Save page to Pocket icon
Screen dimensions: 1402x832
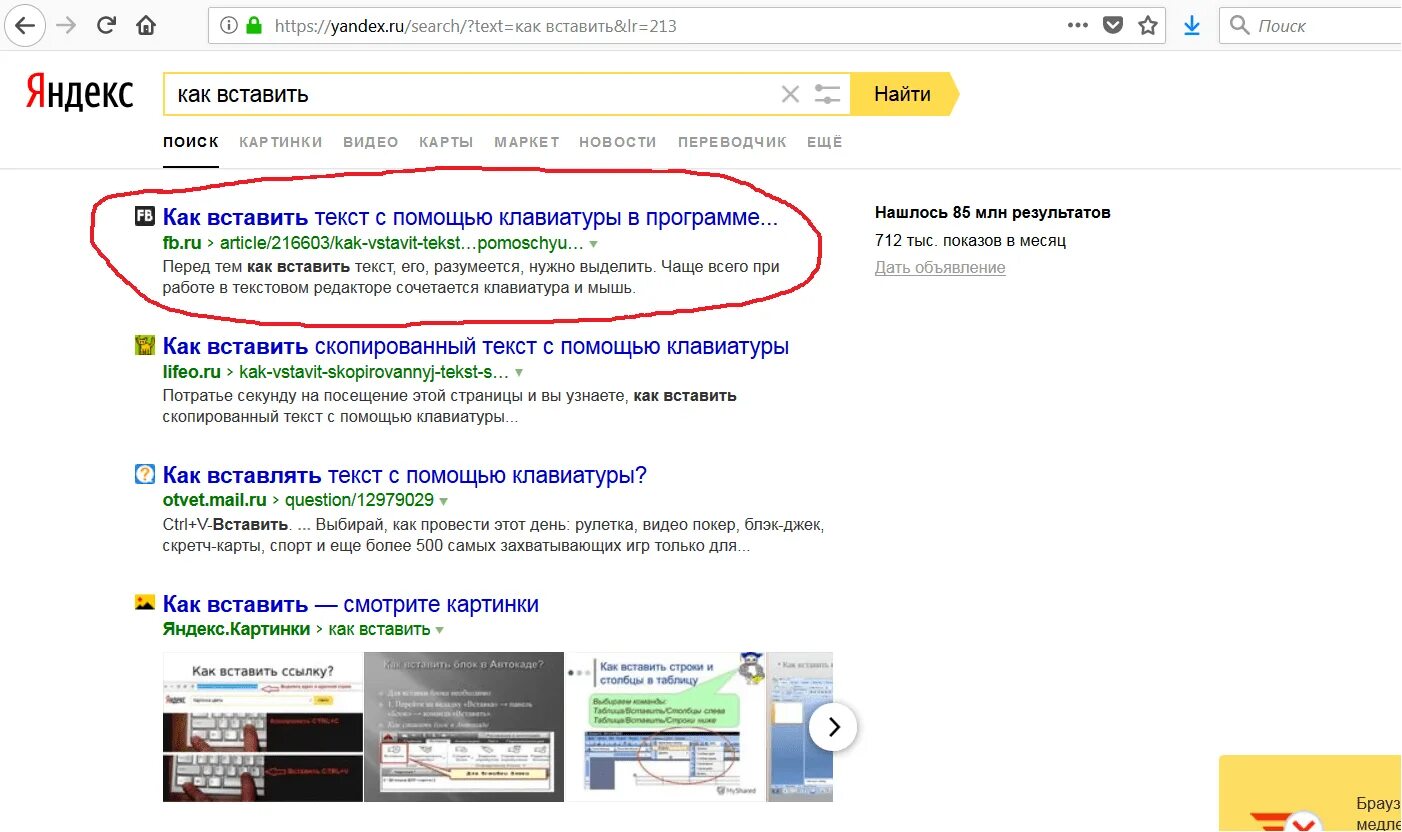click(1113, 26)
